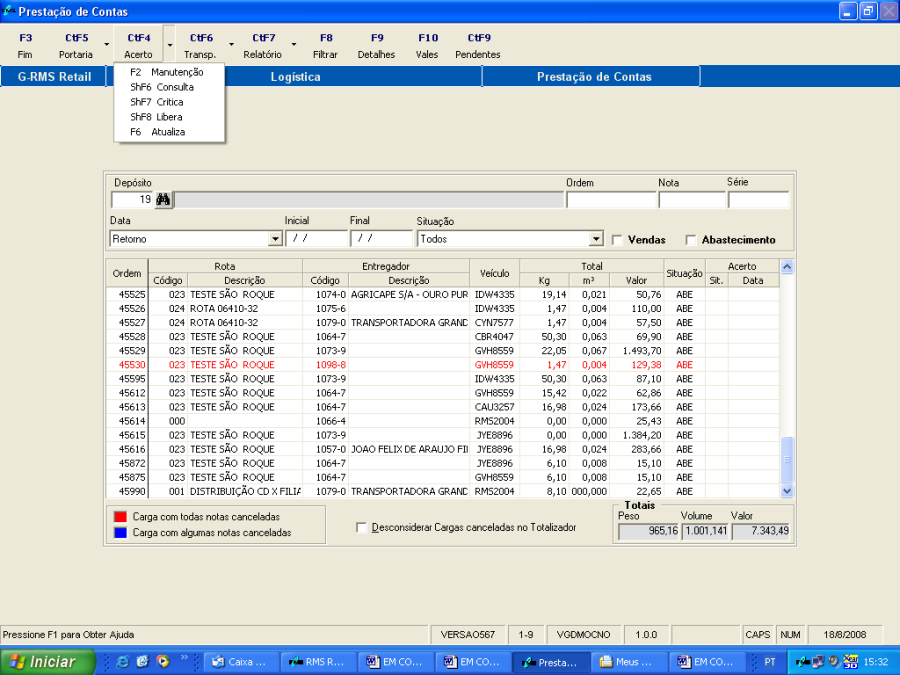This screenshot has width=900, height=675.
Task: Click the system tray clock 15:32
Action: point(876,662)
